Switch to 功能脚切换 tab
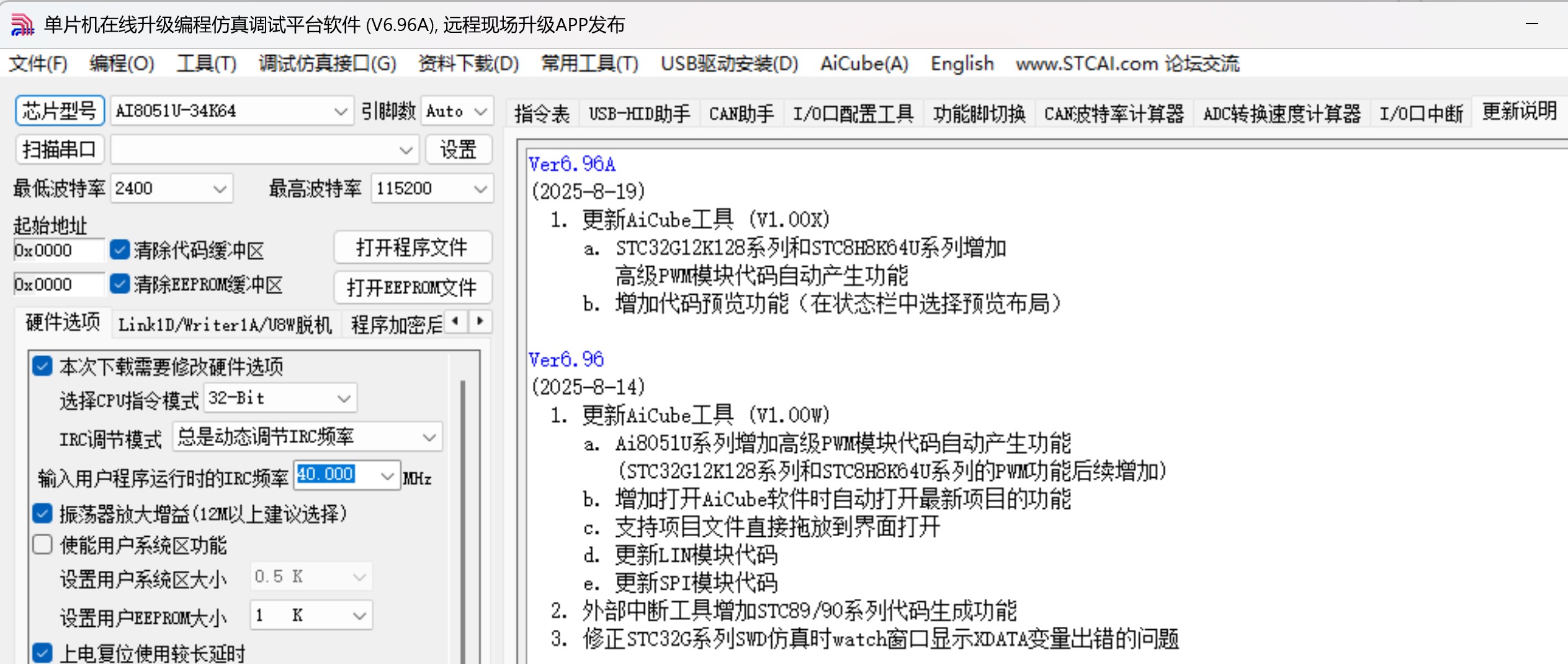 [979, 114]
